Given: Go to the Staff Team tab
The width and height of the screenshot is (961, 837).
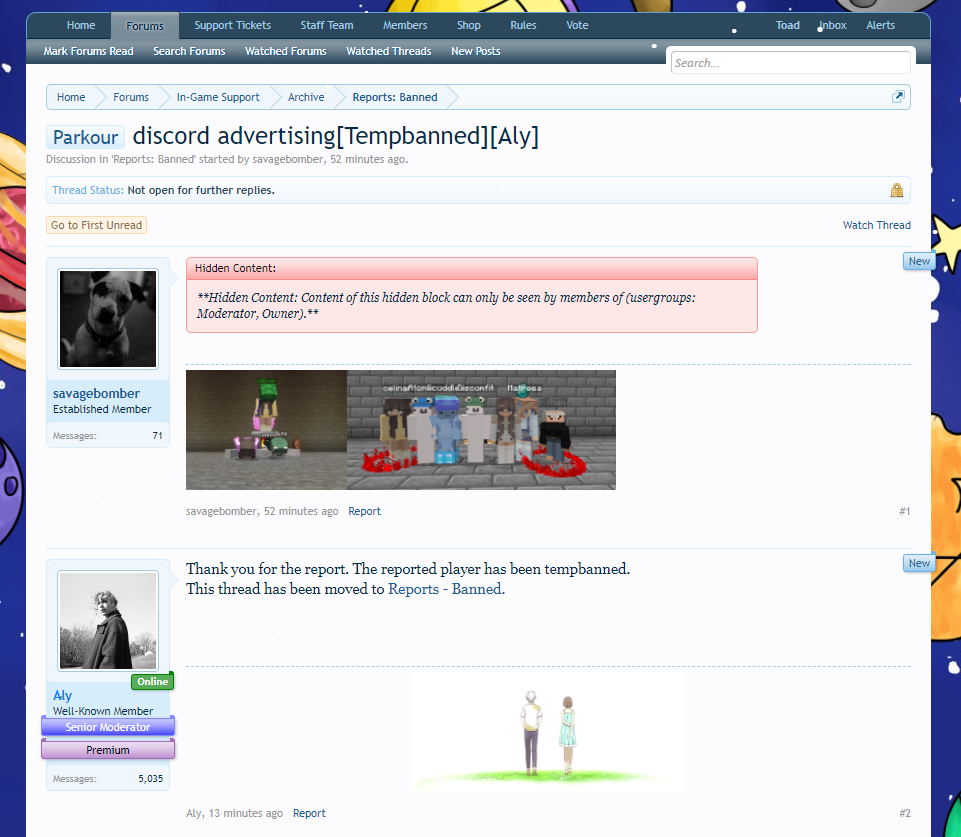Looking at the screenshot, I should coord(327,25).
